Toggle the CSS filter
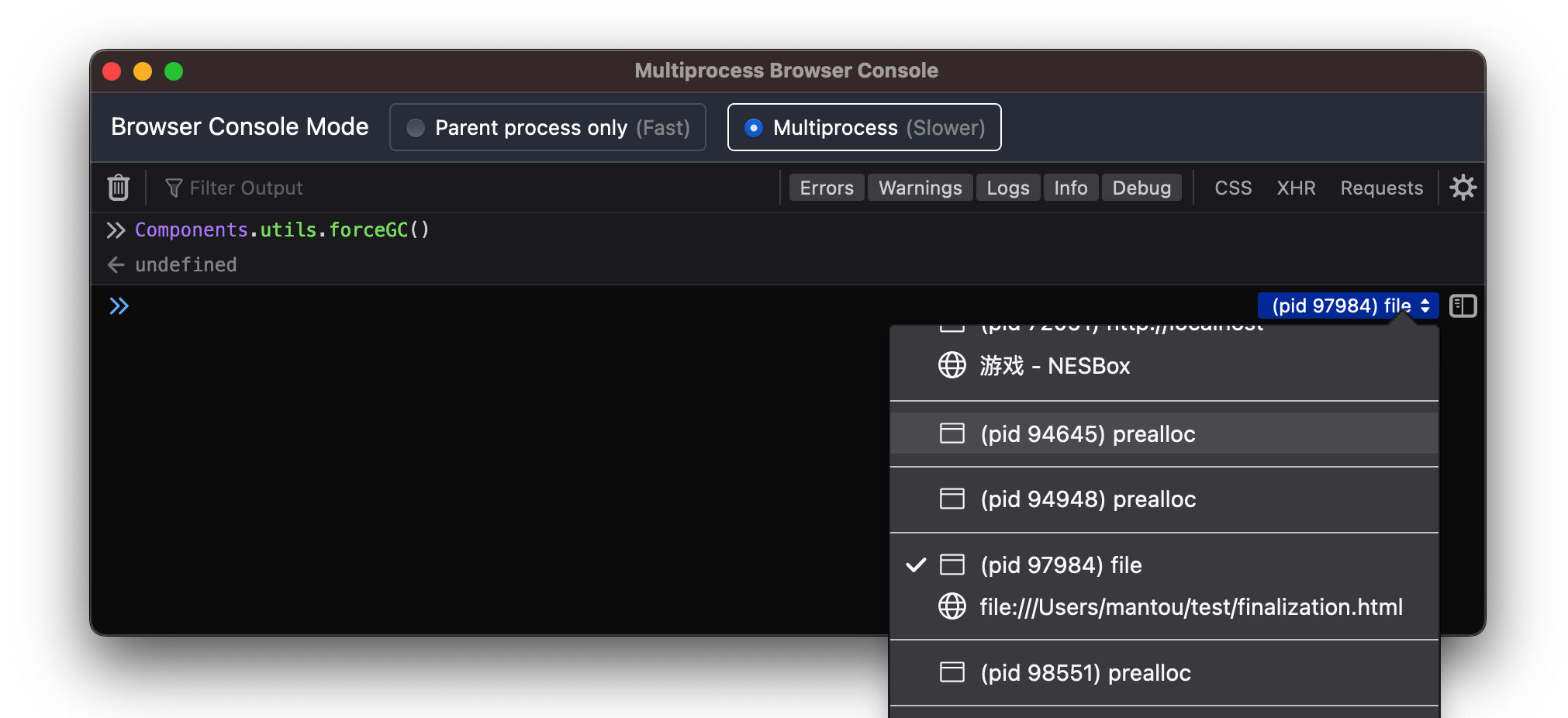Image resolution: width=1568 pixels, height=718 pixels. (x=1233, y=188)
